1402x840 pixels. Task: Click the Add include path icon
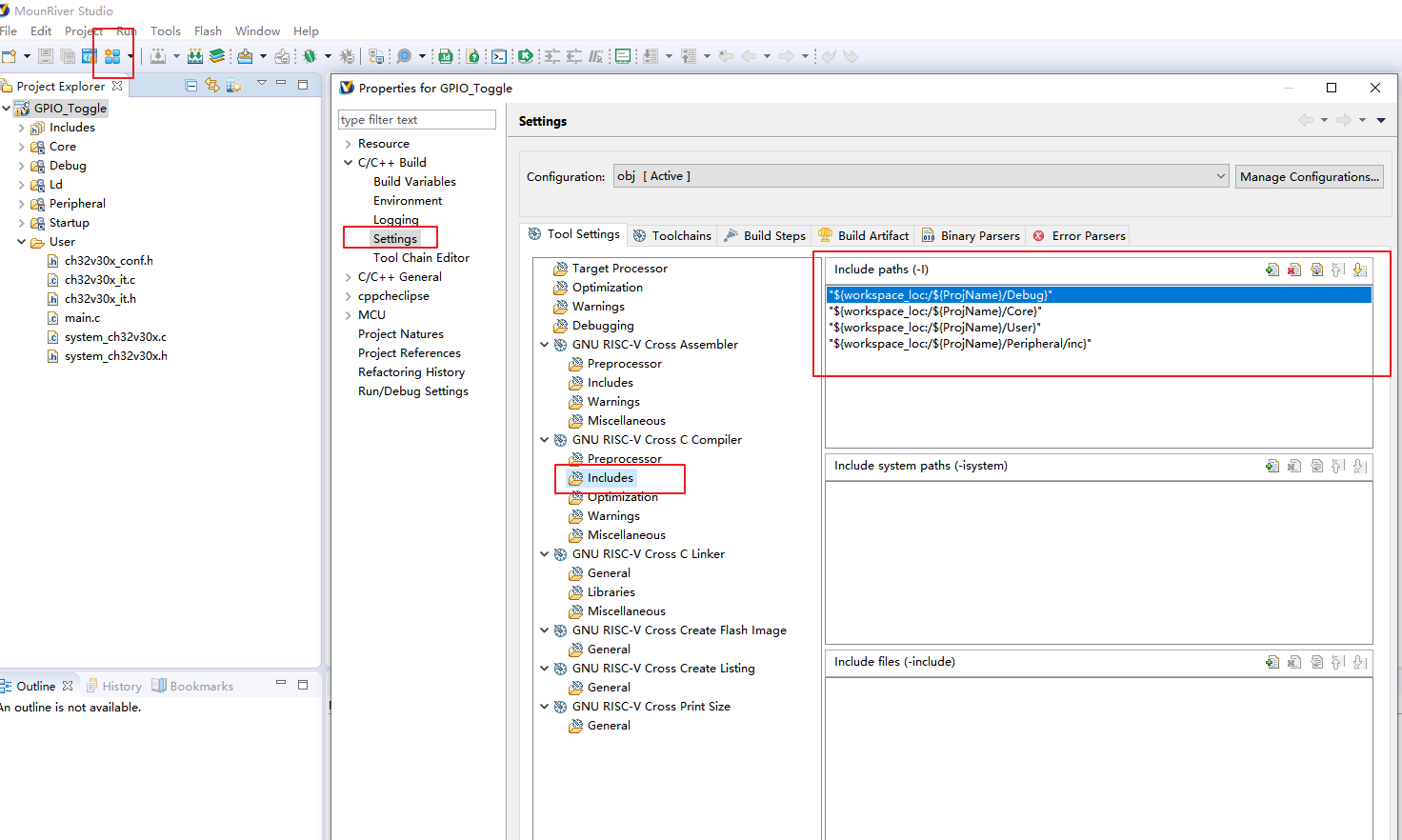[x=1272, y=270]
